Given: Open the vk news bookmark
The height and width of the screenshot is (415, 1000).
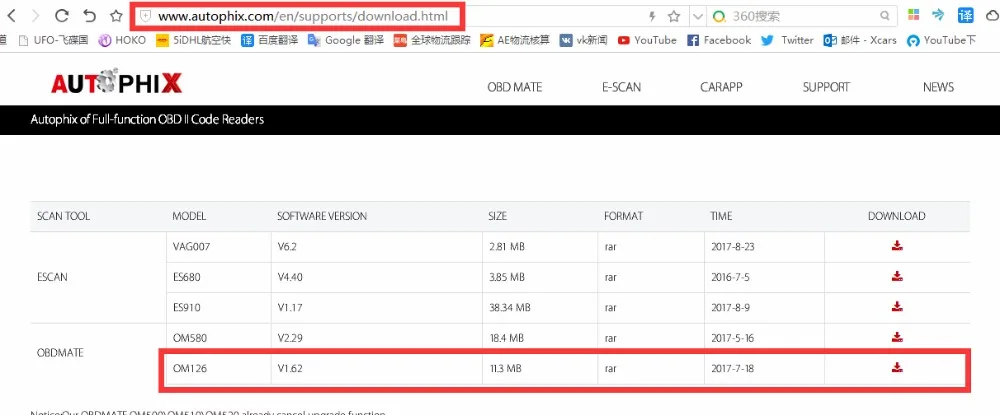Looking at the screenshot, I should tap(583, 40).
